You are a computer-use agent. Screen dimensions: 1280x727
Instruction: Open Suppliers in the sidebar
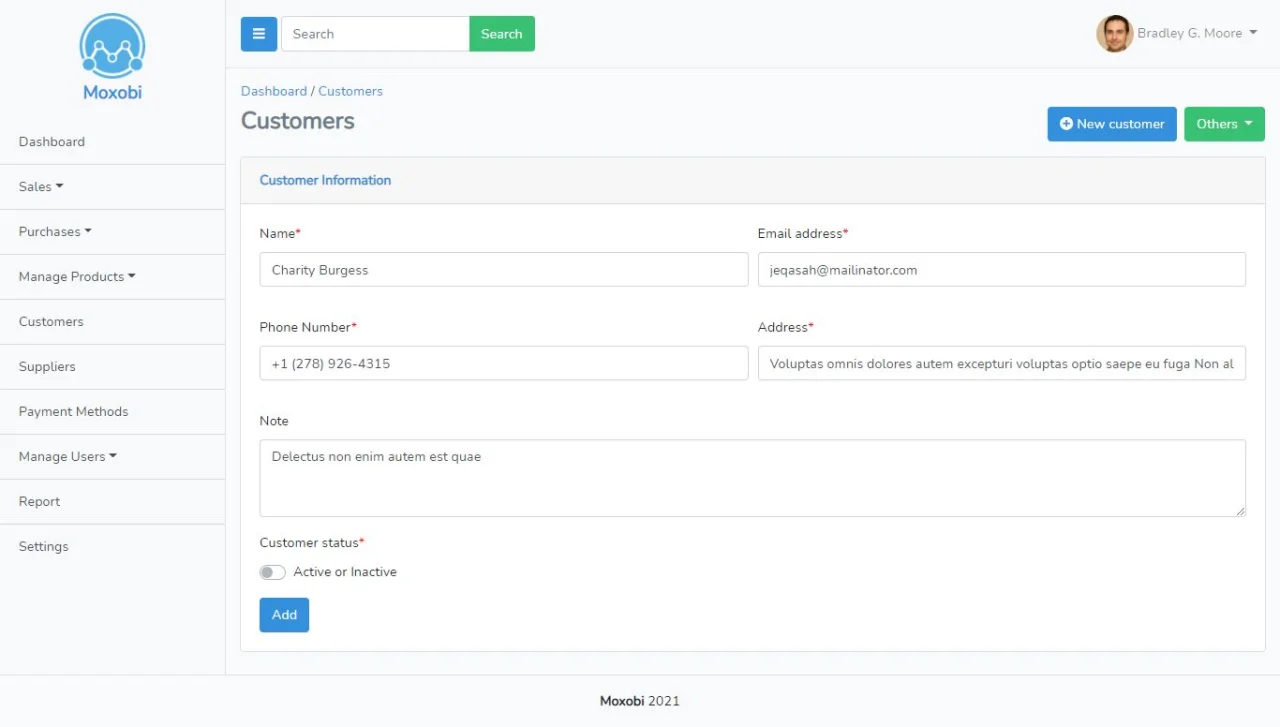pyautogui.click(x=47, y=367)
